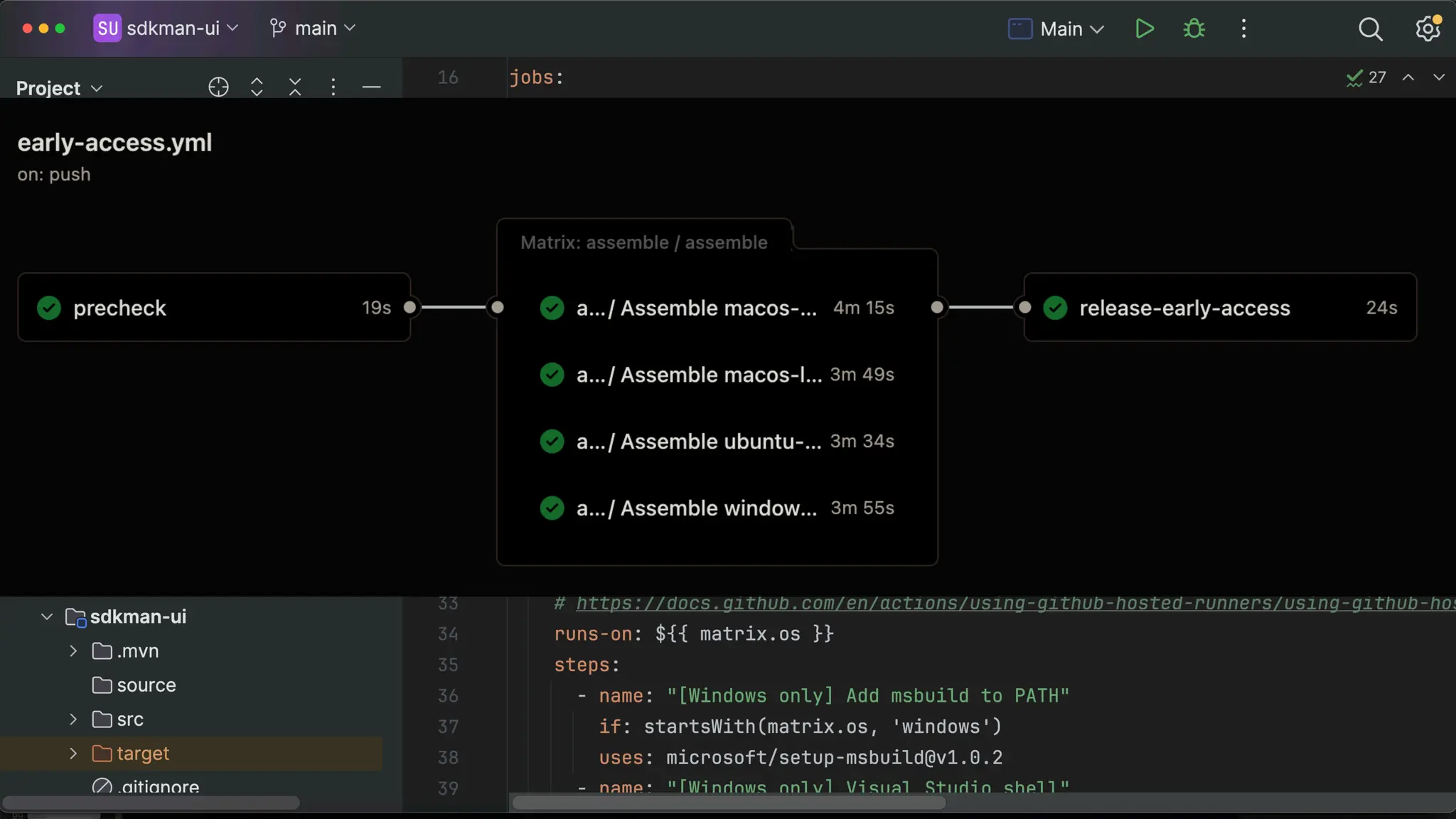Open the toolbar's More Actions menu

[x=1243, y=29]
